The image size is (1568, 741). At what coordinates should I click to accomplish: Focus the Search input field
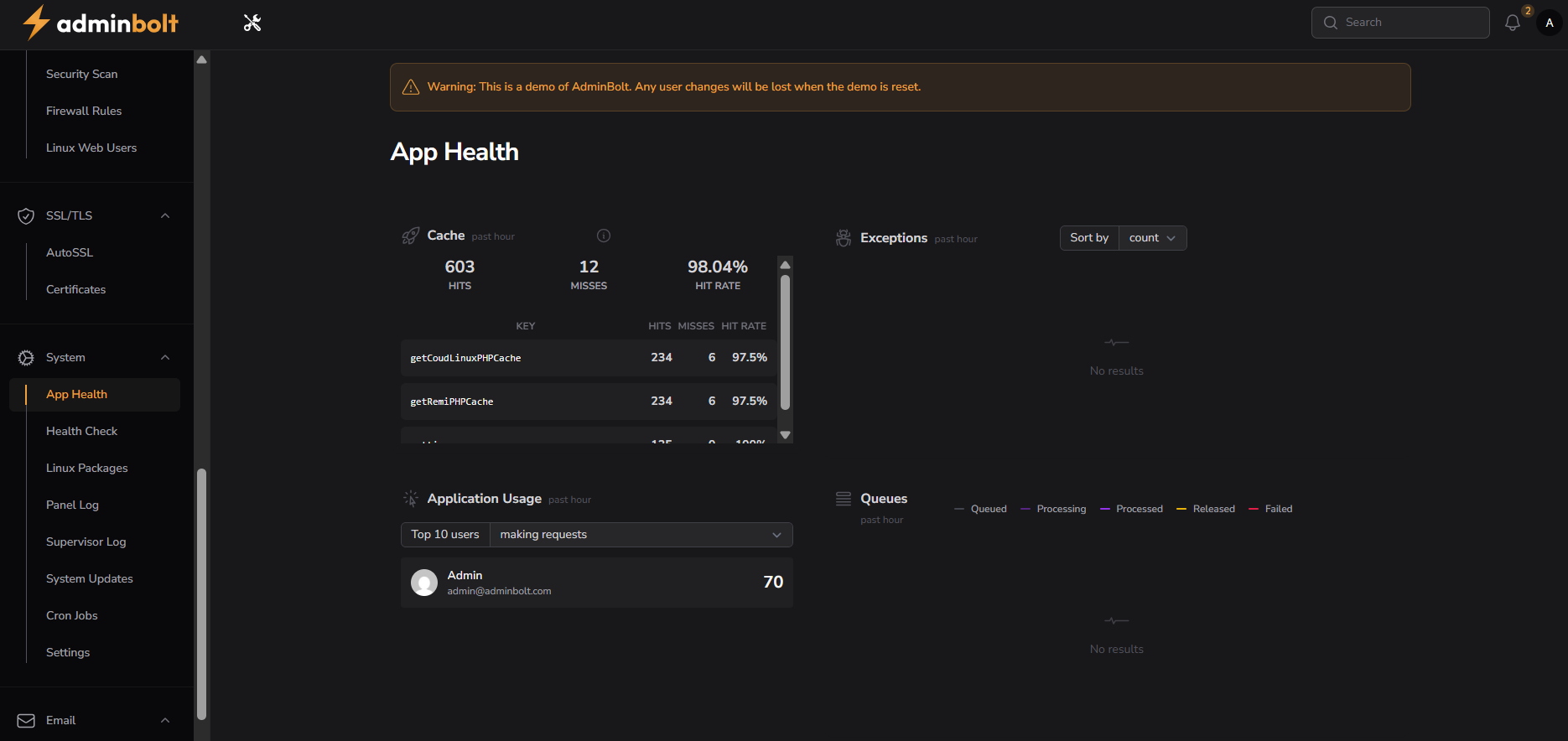click(x=1400, y=23)
